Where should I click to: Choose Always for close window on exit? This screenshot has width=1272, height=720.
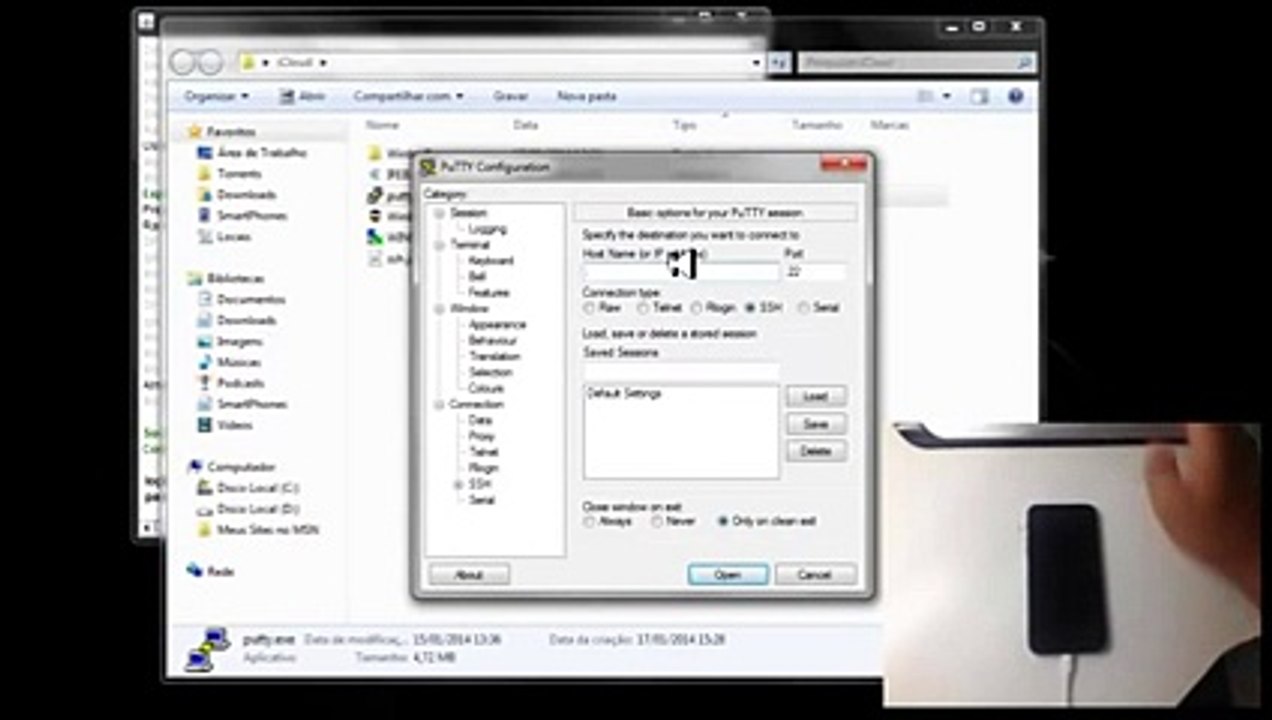(589, 522)
